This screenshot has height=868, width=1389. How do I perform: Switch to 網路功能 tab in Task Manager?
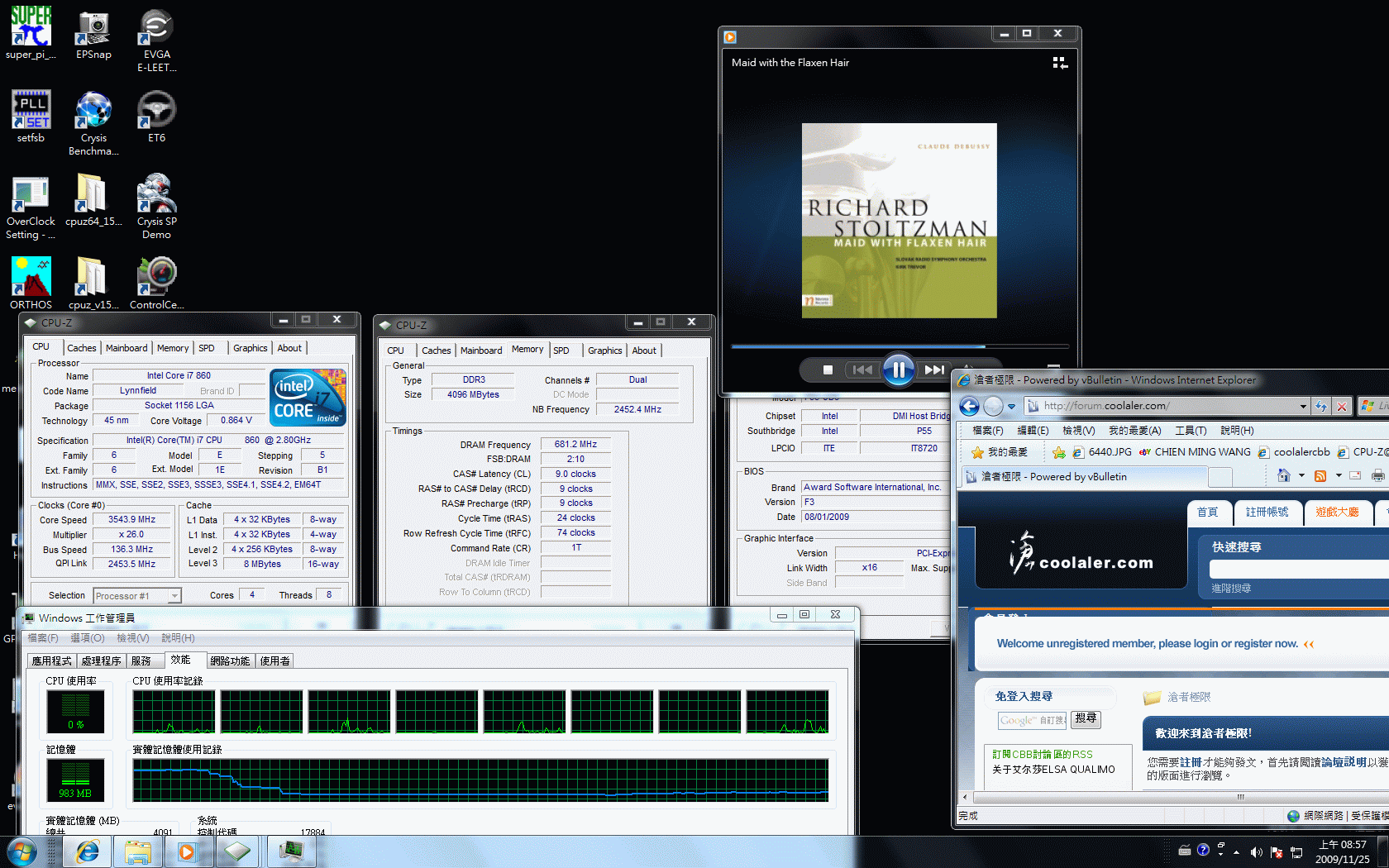pos(230,661)
